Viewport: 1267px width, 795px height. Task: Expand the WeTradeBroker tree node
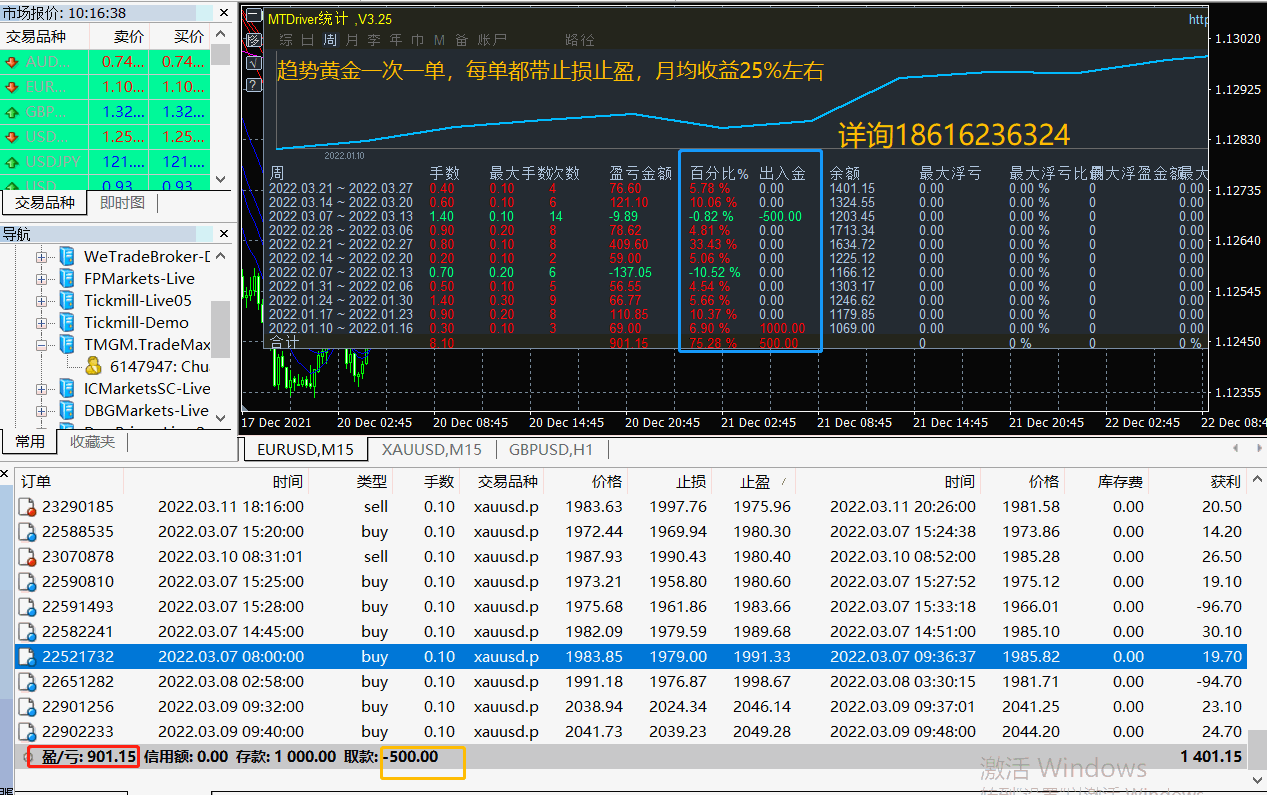42,256
